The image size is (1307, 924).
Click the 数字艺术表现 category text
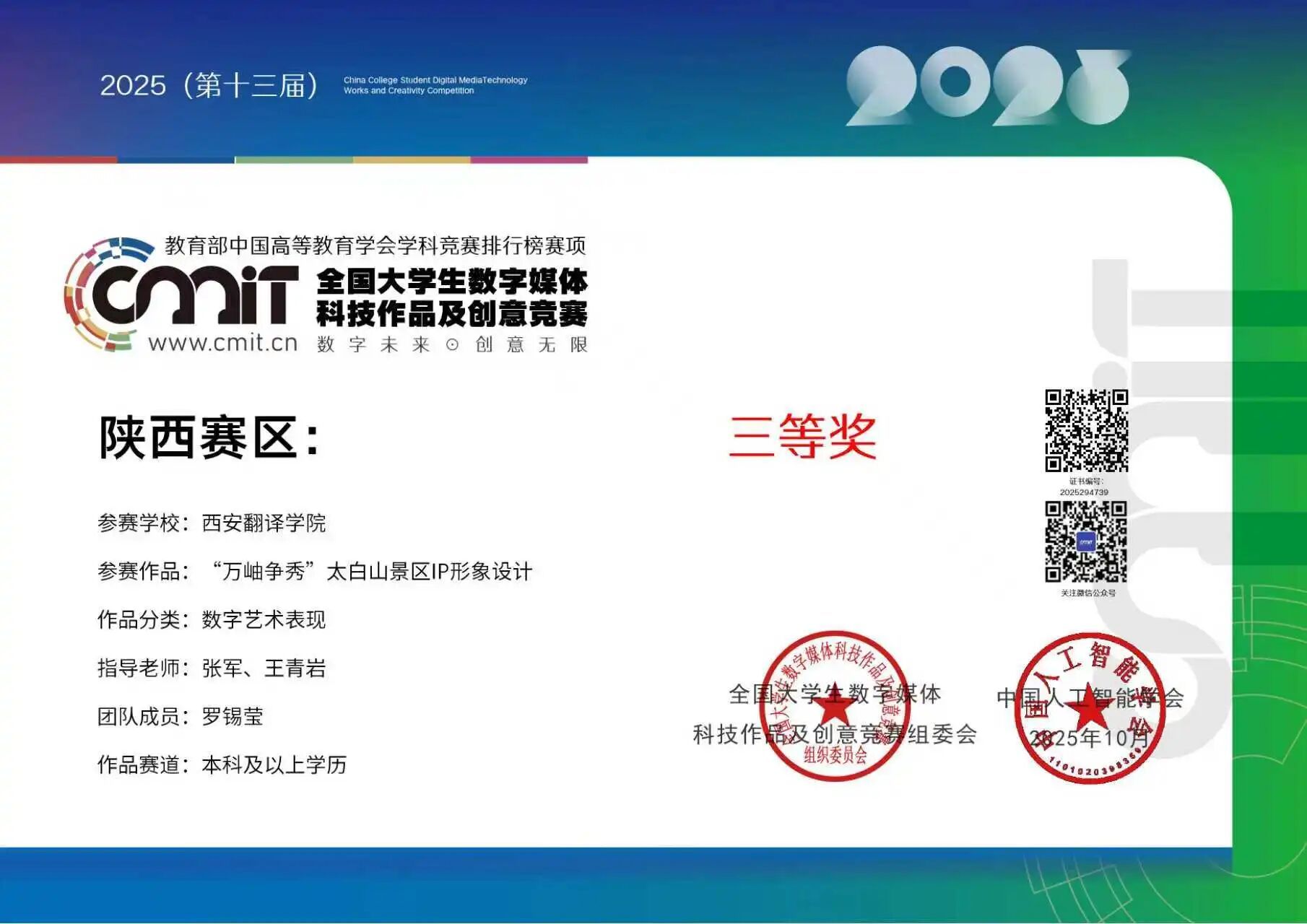point(264,619)
